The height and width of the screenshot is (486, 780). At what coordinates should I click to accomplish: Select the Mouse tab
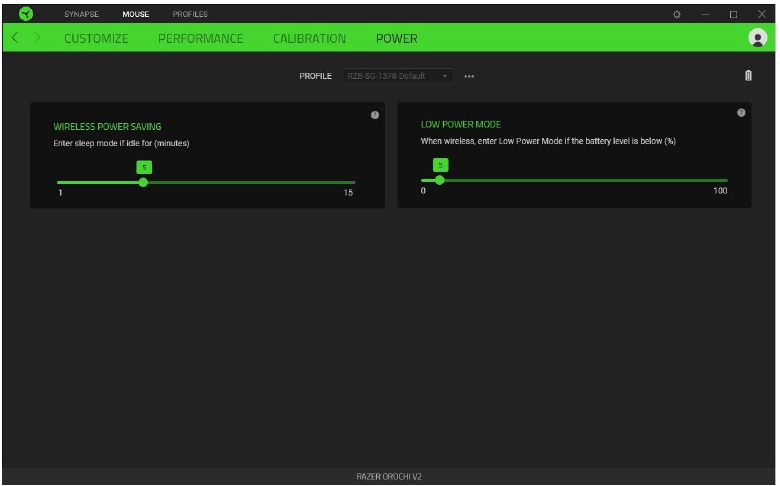pyautogui.click(x=136, y=14)
